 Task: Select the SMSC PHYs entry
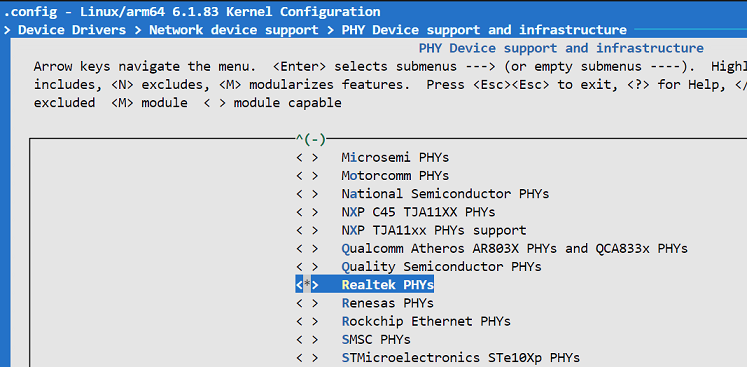click(376, 340)
